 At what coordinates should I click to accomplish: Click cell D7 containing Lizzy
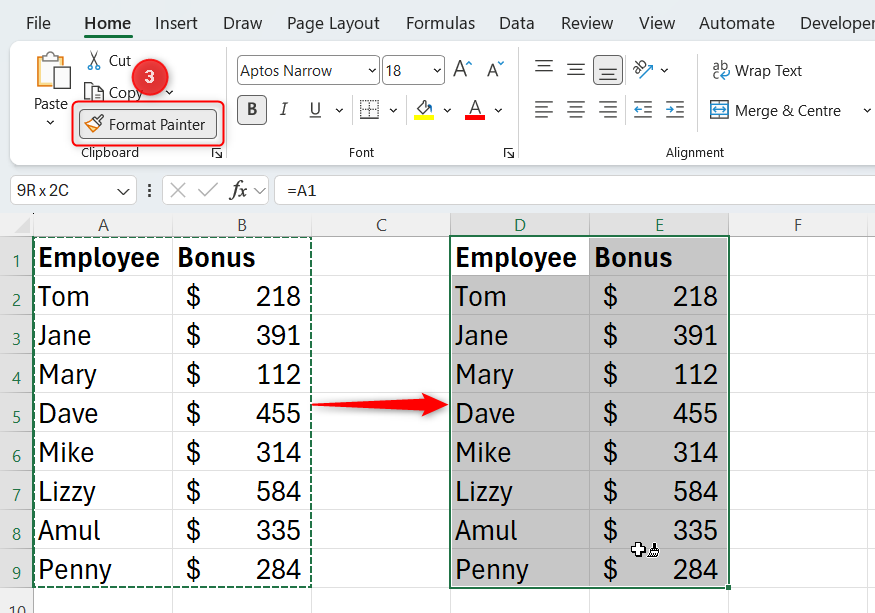pyautogui.click(x=520, y=490)
